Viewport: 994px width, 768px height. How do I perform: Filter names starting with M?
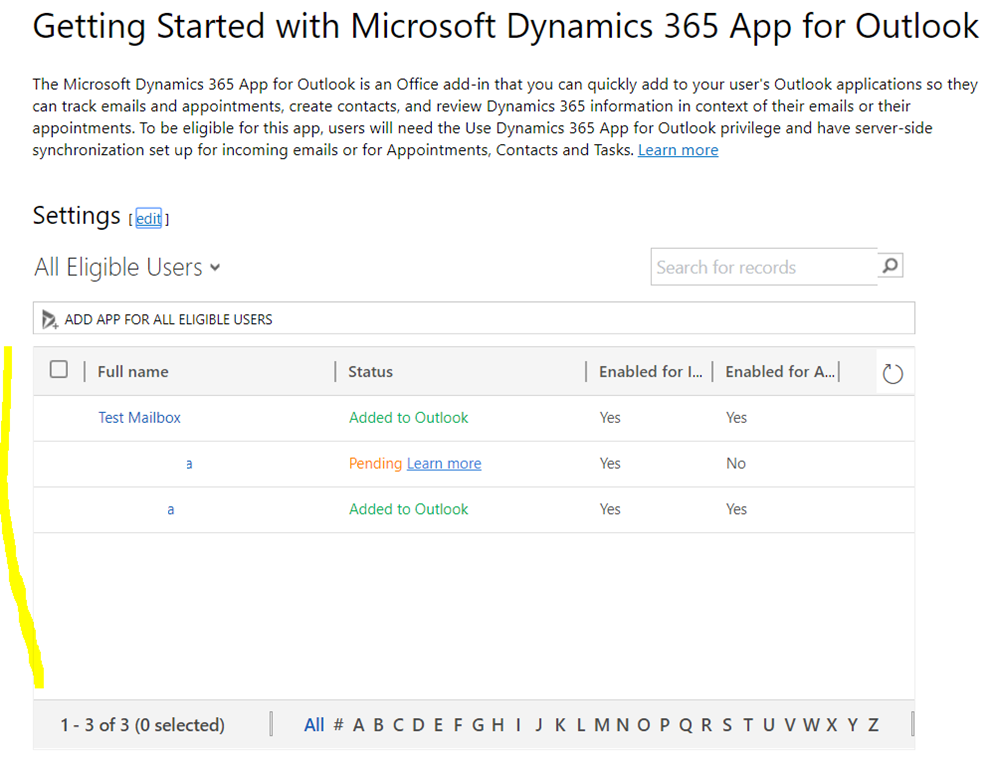[602, 725]
